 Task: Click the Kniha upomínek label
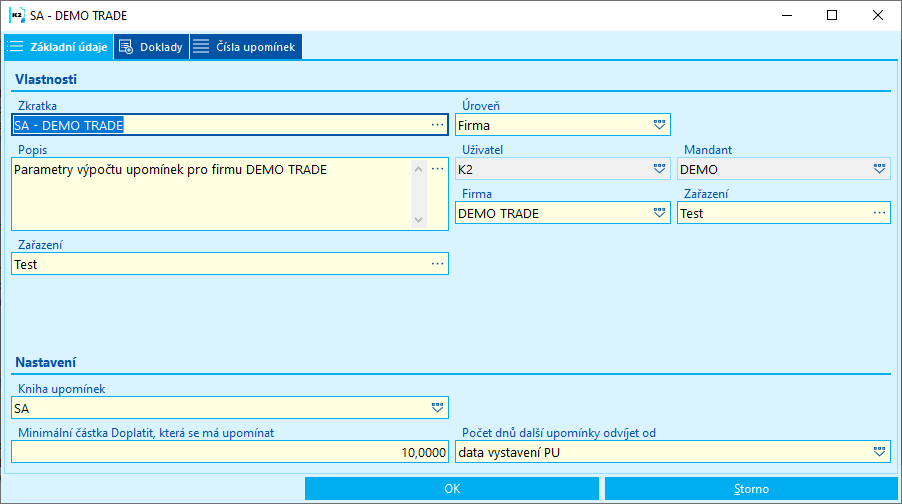pos(62,389)
